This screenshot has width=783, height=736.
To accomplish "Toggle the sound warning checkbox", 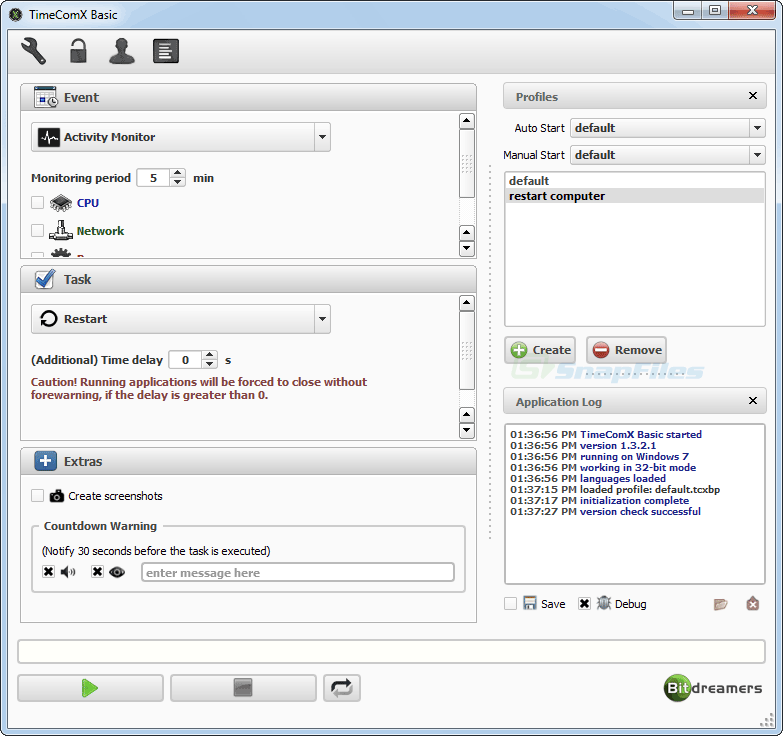I will pos(48,572).
